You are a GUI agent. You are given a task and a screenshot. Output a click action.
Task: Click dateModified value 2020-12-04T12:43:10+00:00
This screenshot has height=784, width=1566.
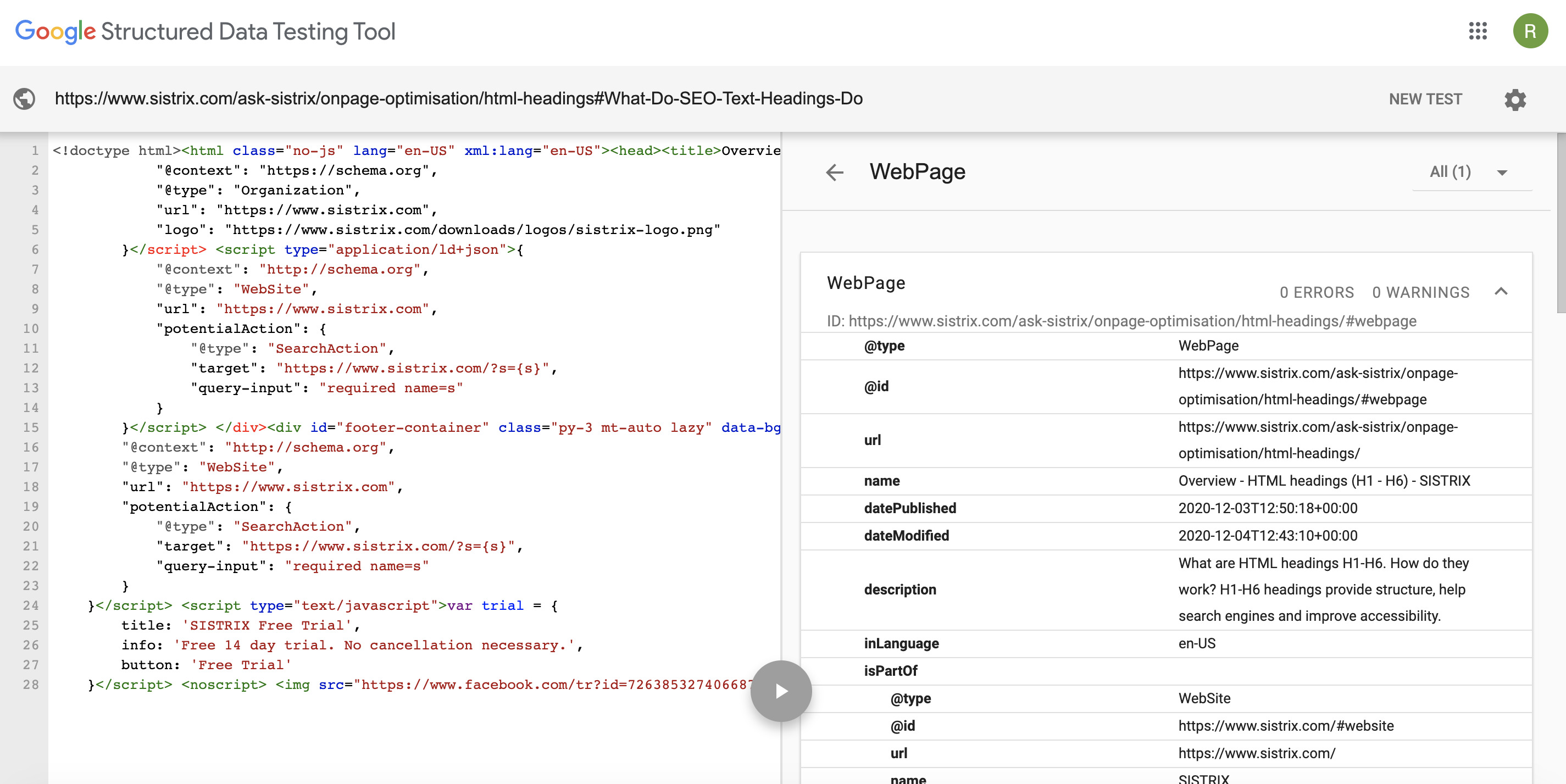tap(1267, 536)
